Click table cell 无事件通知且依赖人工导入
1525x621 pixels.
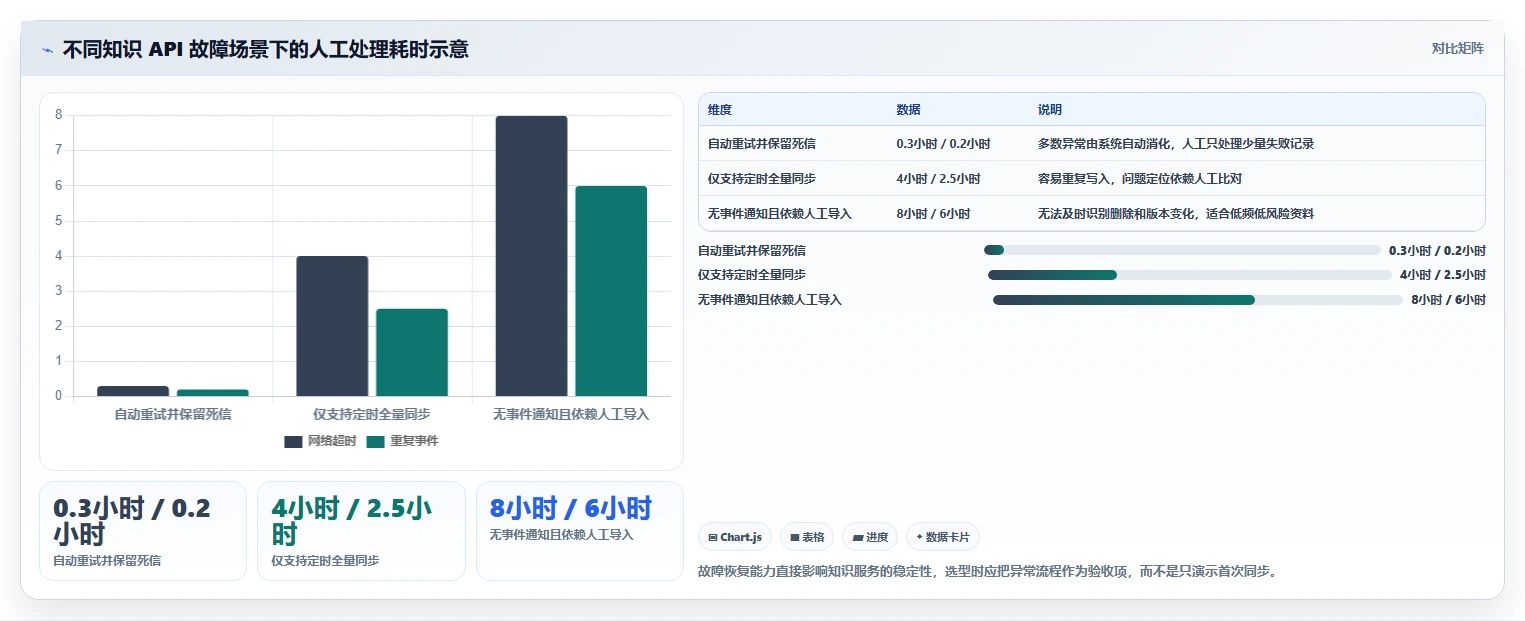780,214
